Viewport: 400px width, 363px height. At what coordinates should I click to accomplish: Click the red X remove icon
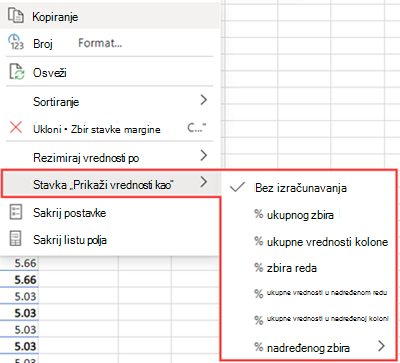[x=16, y=127]
